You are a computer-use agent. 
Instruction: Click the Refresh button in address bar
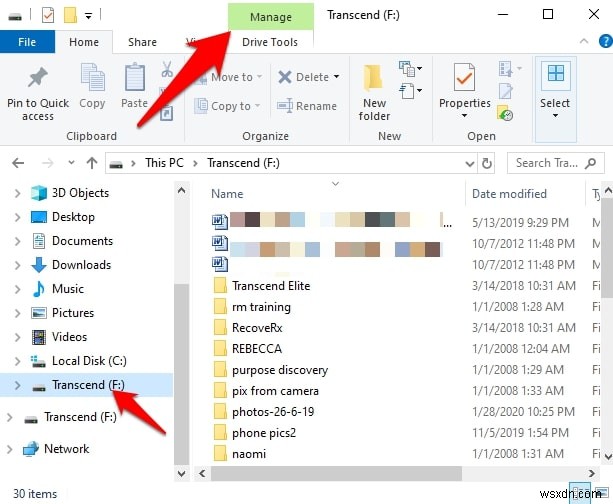coord(486,163)
